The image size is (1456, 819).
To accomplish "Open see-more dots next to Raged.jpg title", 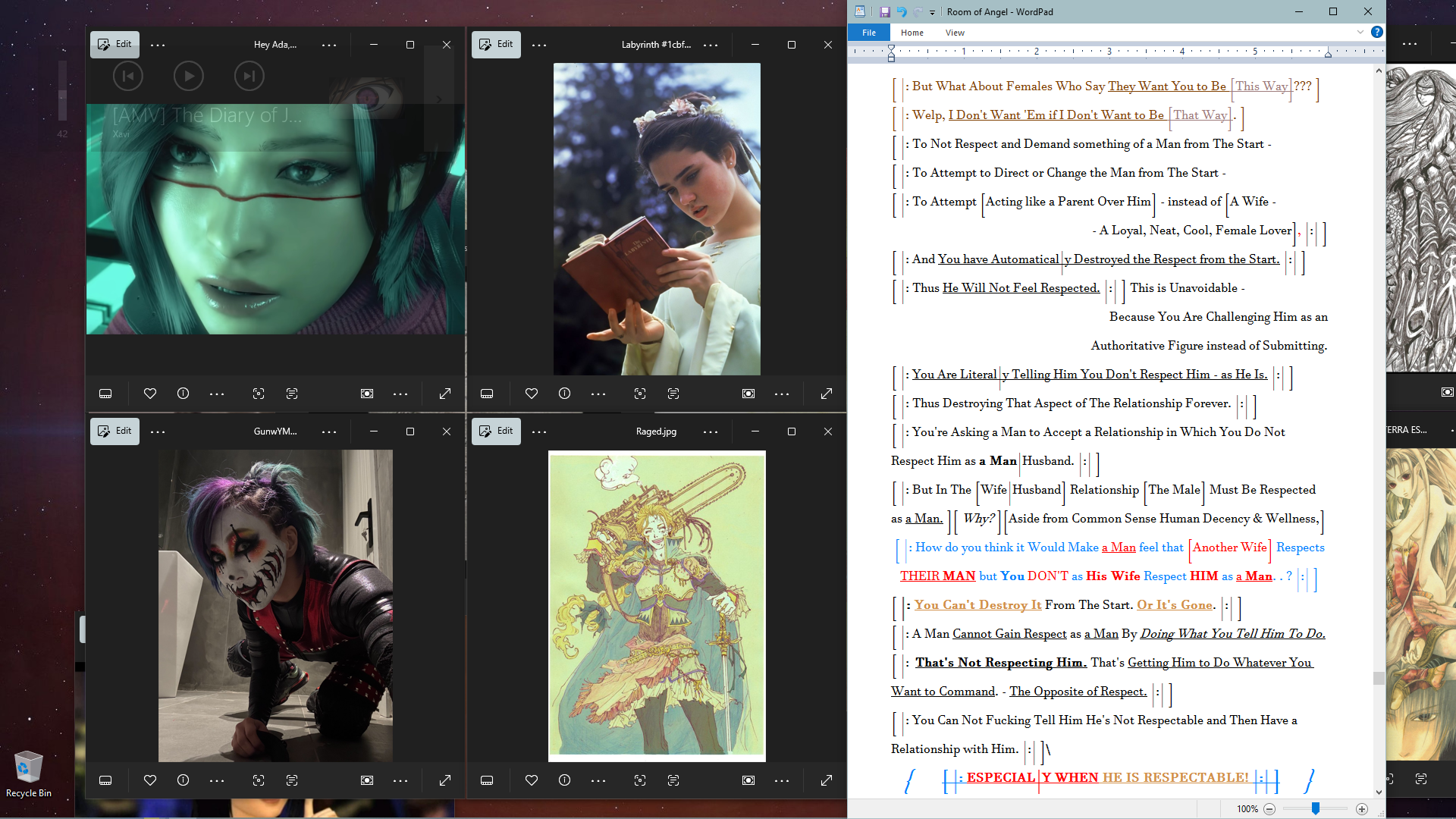I will point(710,431).
